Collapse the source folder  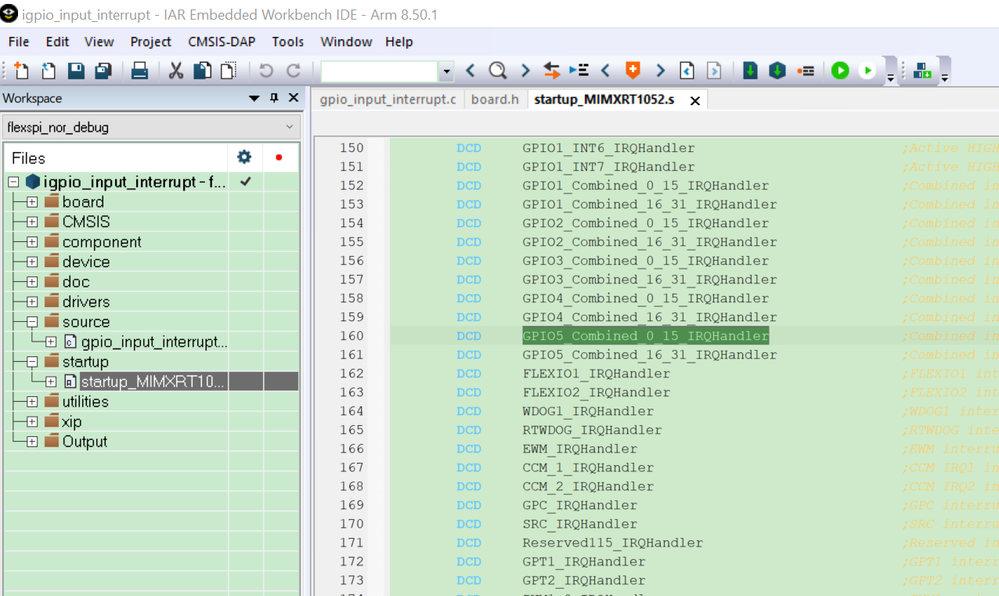coord(32,322)
